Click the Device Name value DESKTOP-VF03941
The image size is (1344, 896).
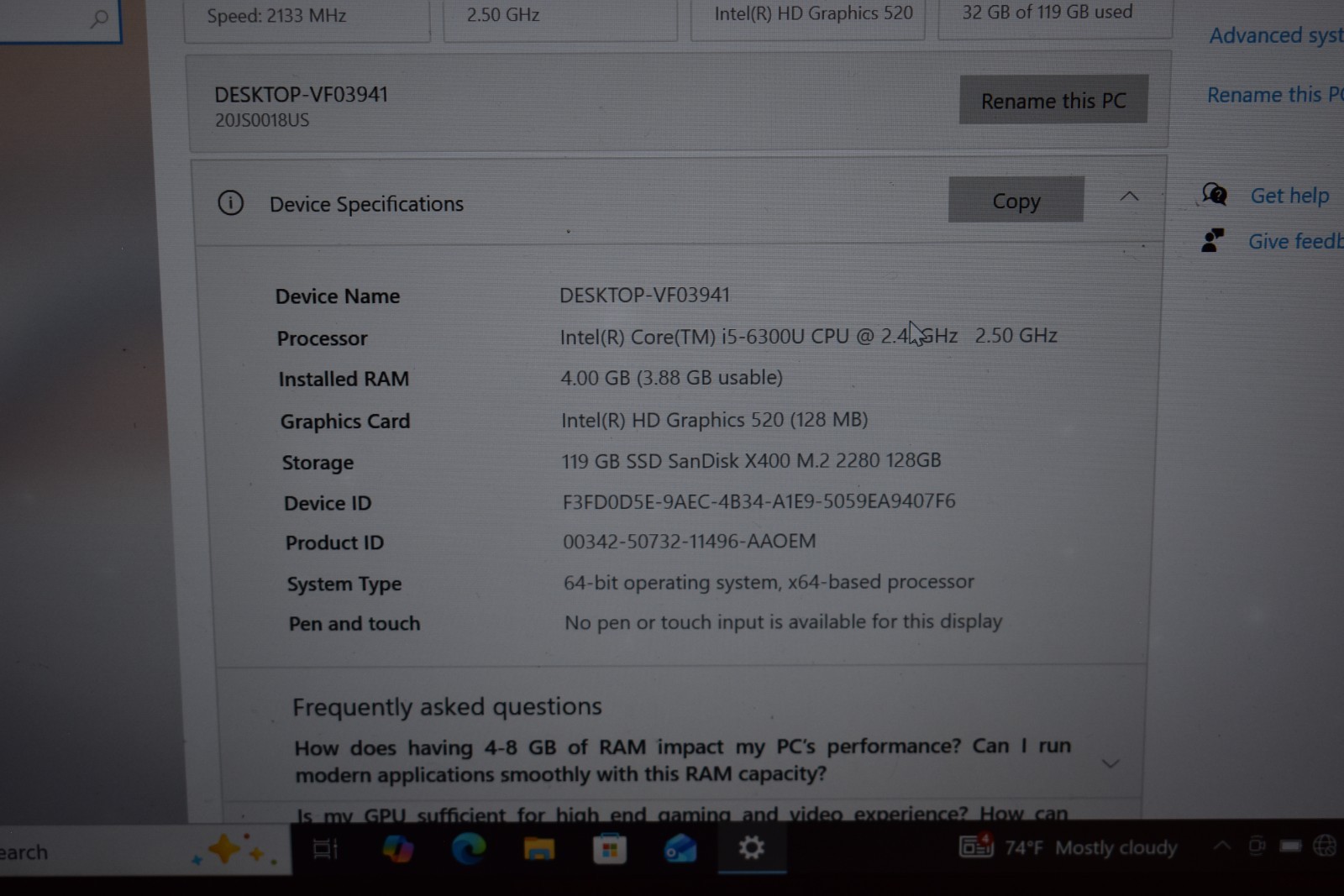pyautogui.click(x=644, y=295)
